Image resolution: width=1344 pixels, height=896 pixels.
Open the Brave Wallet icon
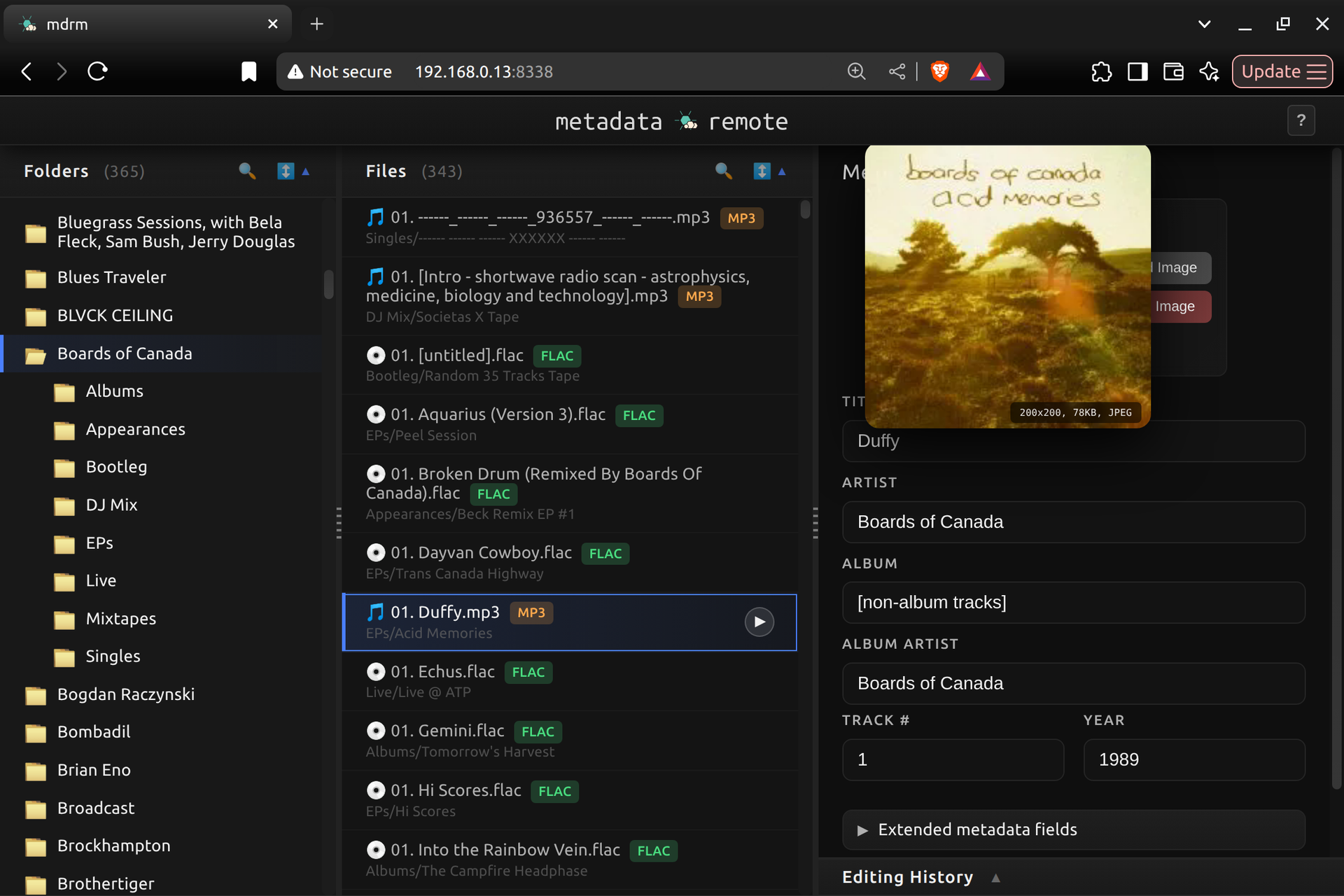click(x=1173, y=71)
